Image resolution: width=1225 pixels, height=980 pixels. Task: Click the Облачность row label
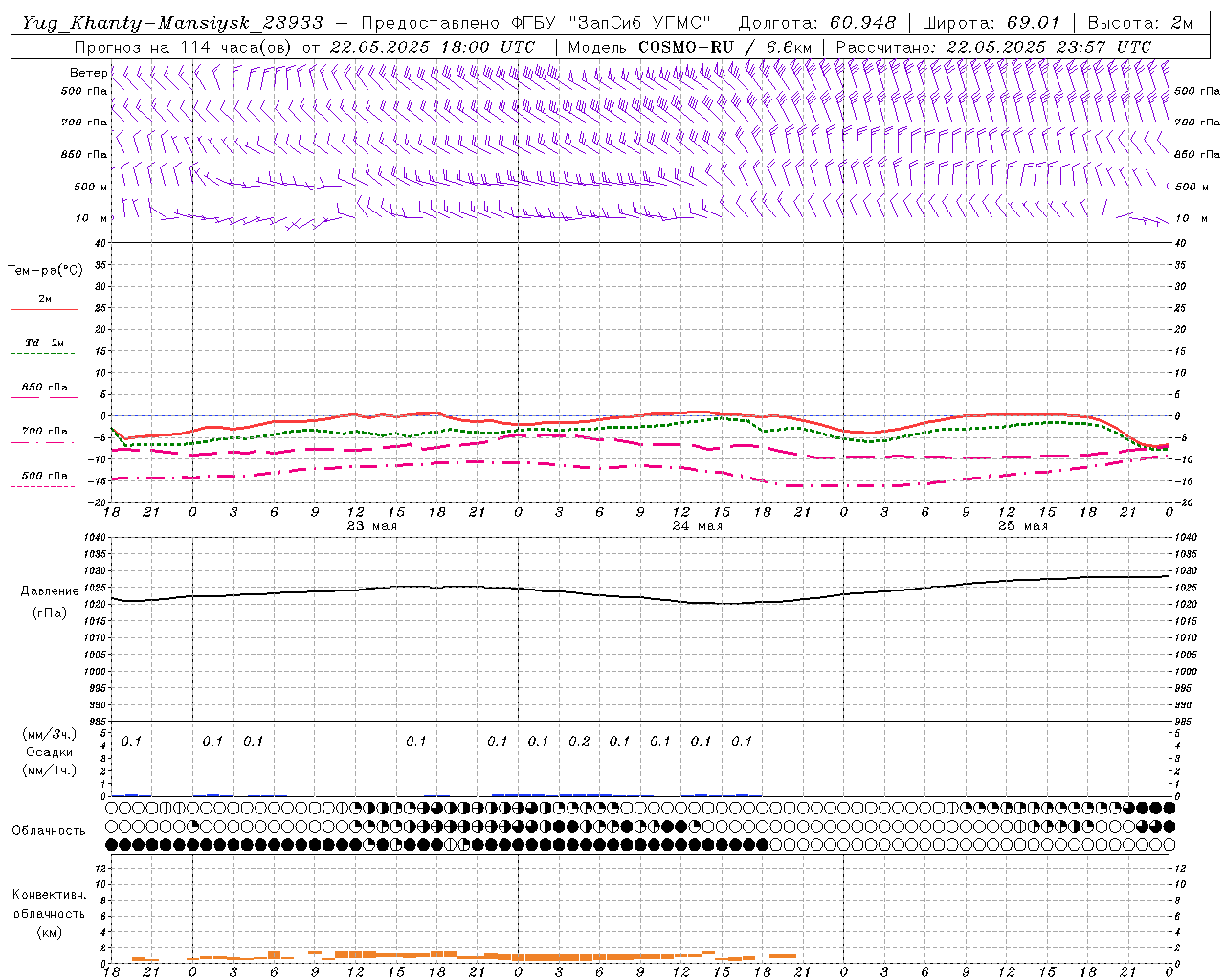coord(49,831)
